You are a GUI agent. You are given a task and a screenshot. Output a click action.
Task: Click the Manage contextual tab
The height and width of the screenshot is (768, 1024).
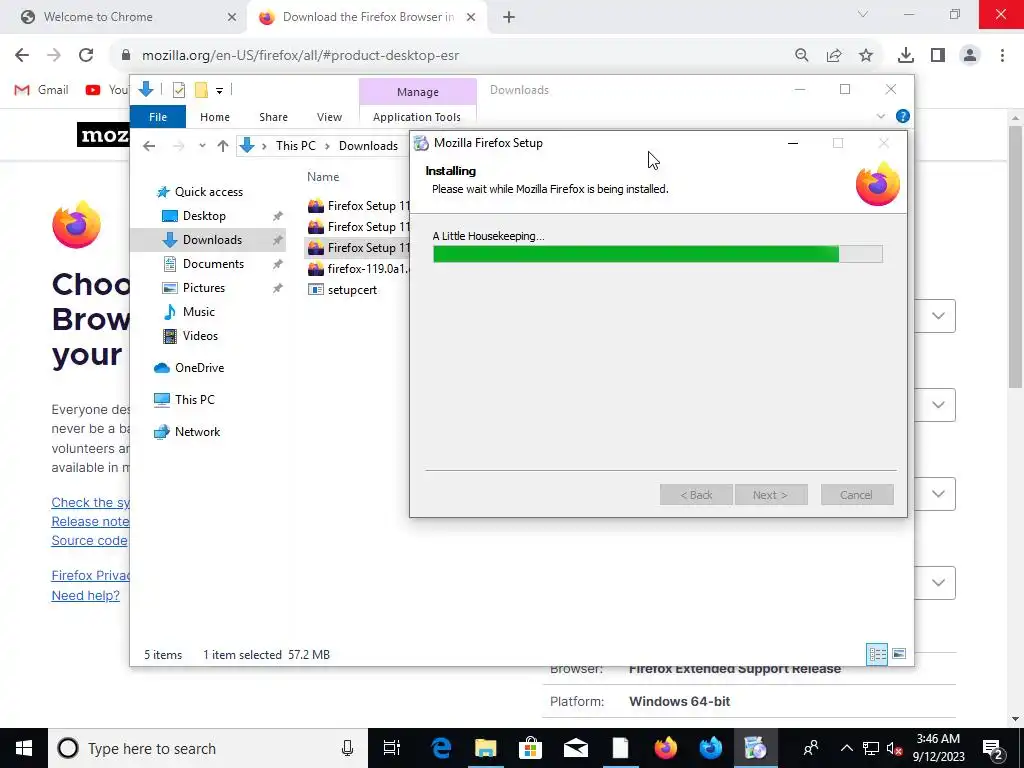coord(417,91)
